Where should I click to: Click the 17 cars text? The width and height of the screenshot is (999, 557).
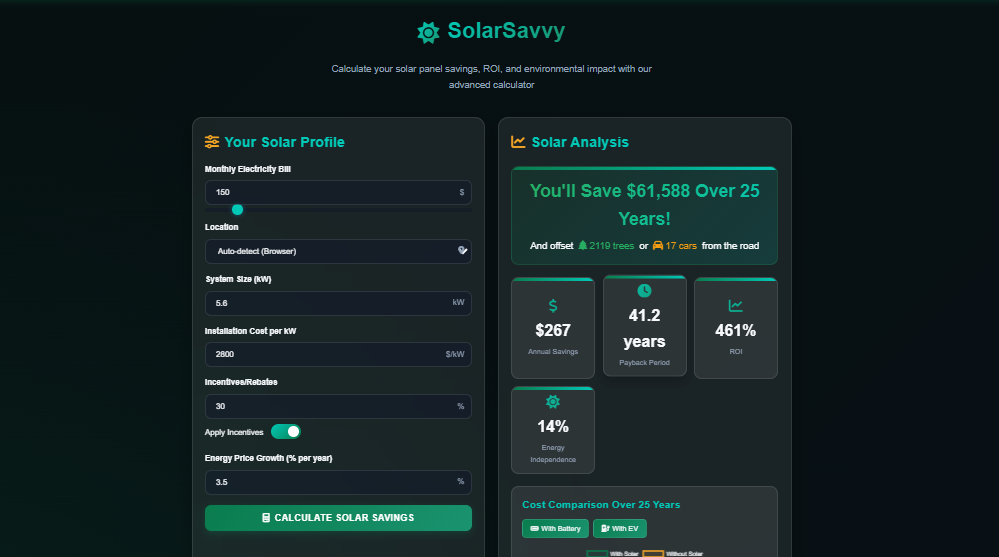click(681, 245)
